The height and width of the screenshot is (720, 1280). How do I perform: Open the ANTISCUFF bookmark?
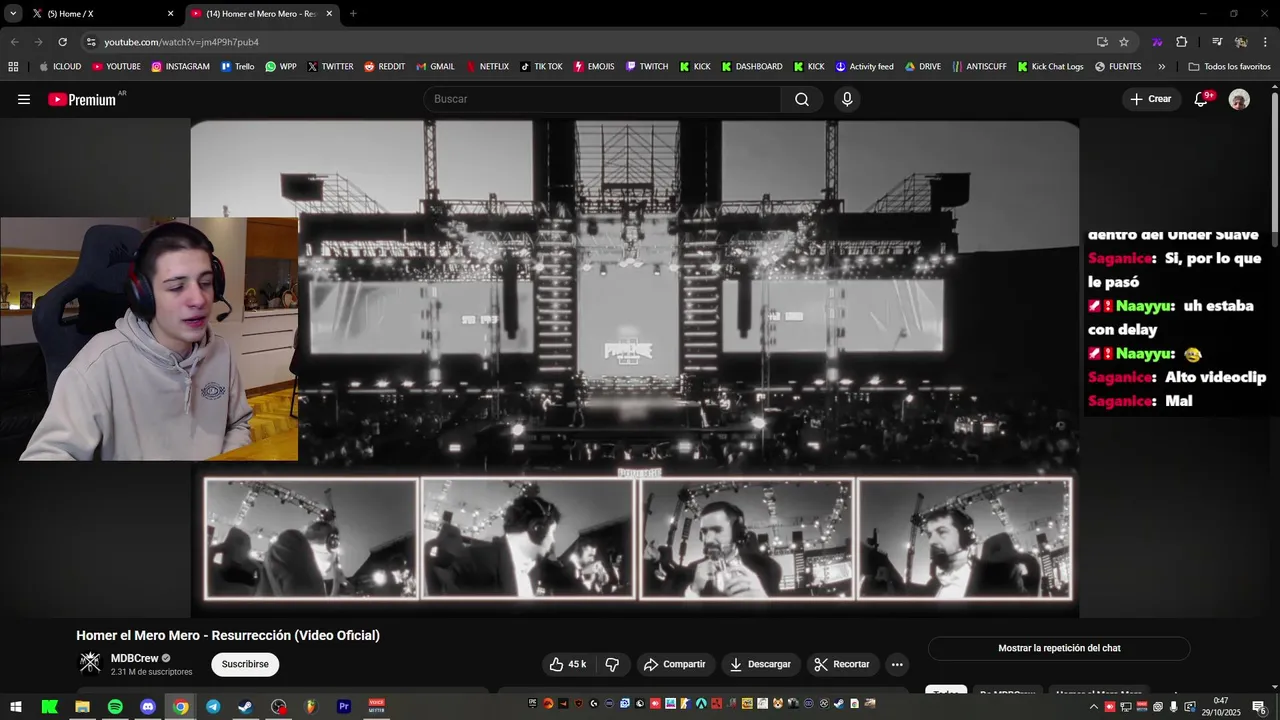pos(979,67)
